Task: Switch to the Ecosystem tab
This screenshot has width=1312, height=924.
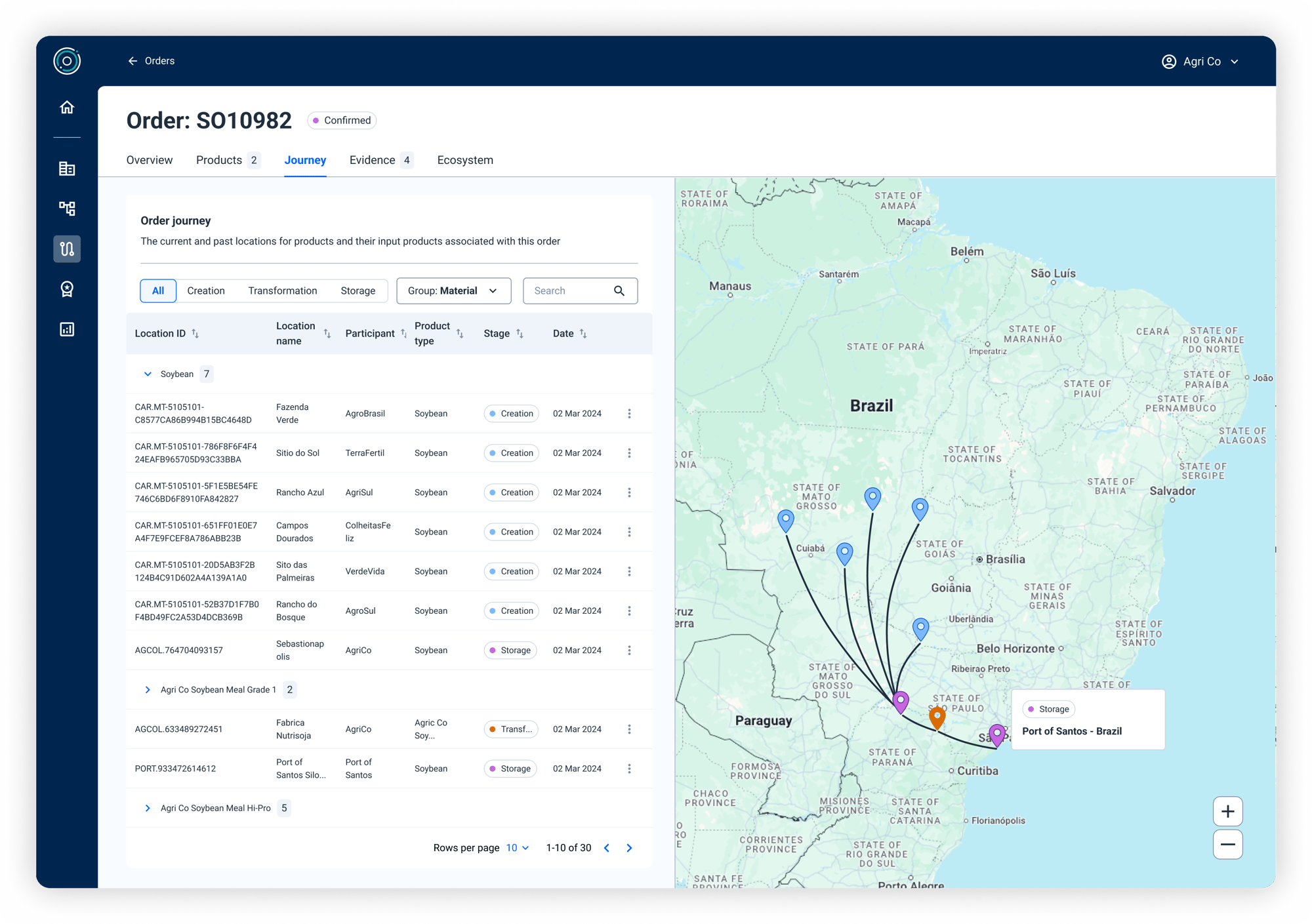Action: [x=465, y=160]
